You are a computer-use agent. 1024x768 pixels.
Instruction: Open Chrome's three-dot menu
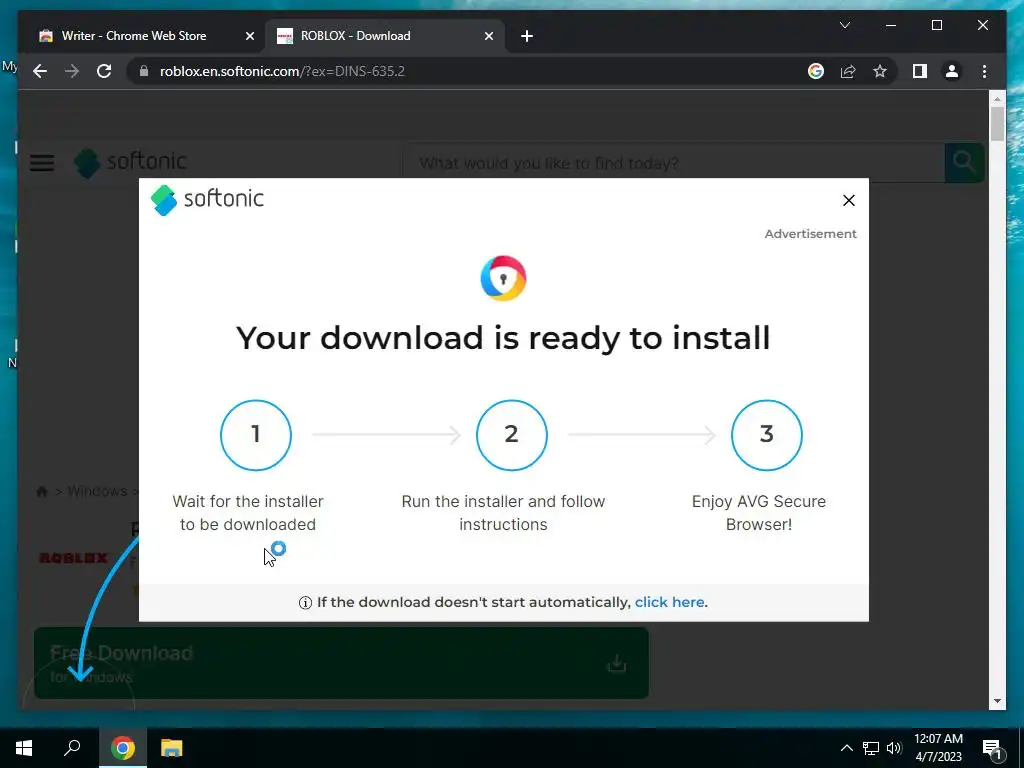click(984, 71)
